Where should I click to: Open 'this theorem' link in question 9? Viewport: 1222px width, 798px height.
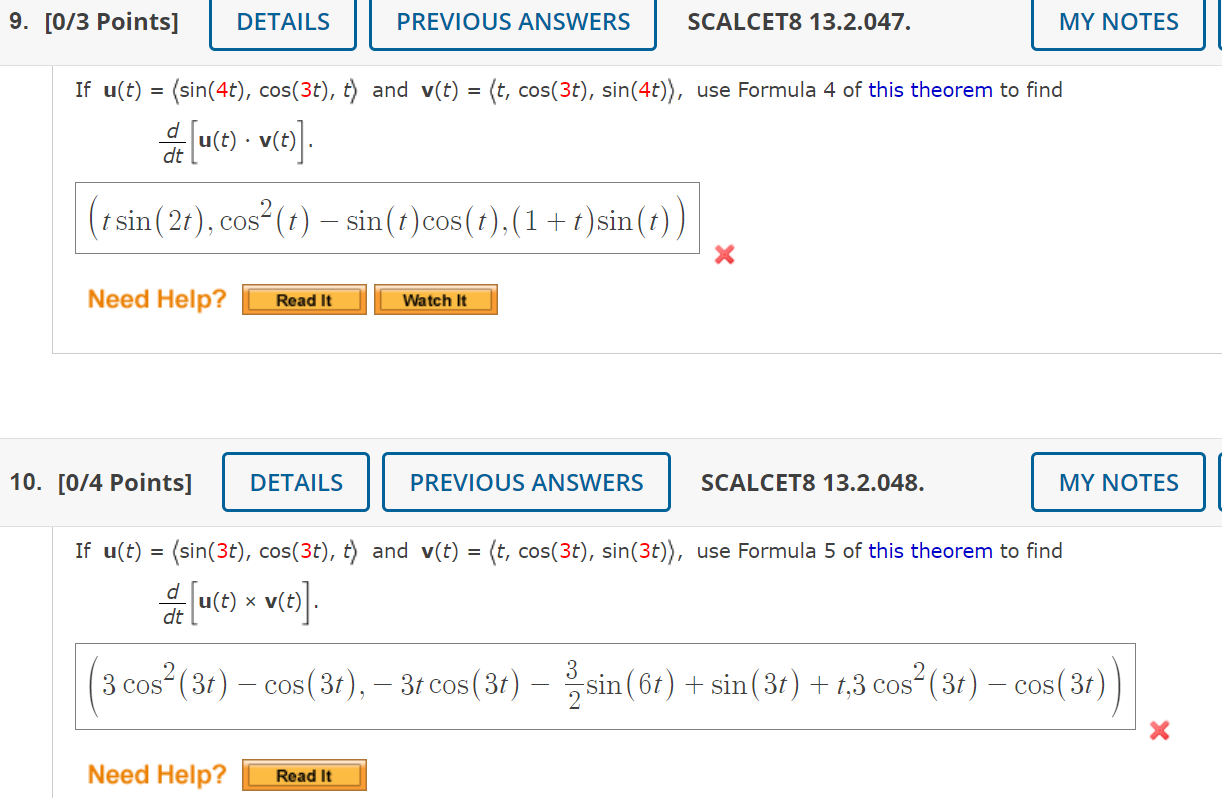[930, 89]
